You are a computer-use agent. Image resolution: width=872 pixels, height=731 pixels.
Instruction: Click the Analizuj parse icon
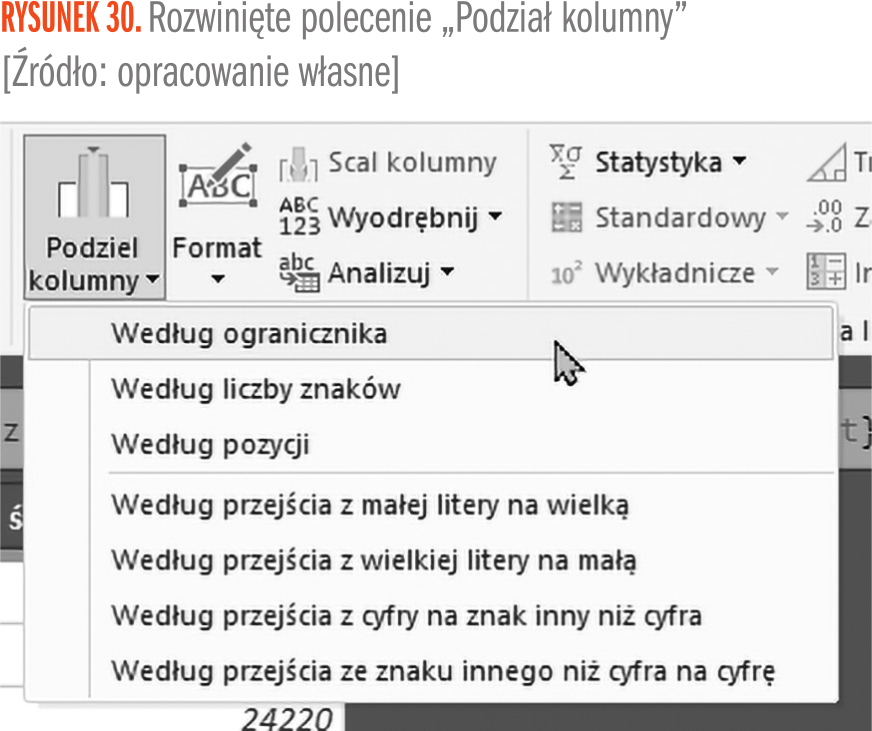coord(299,271)
